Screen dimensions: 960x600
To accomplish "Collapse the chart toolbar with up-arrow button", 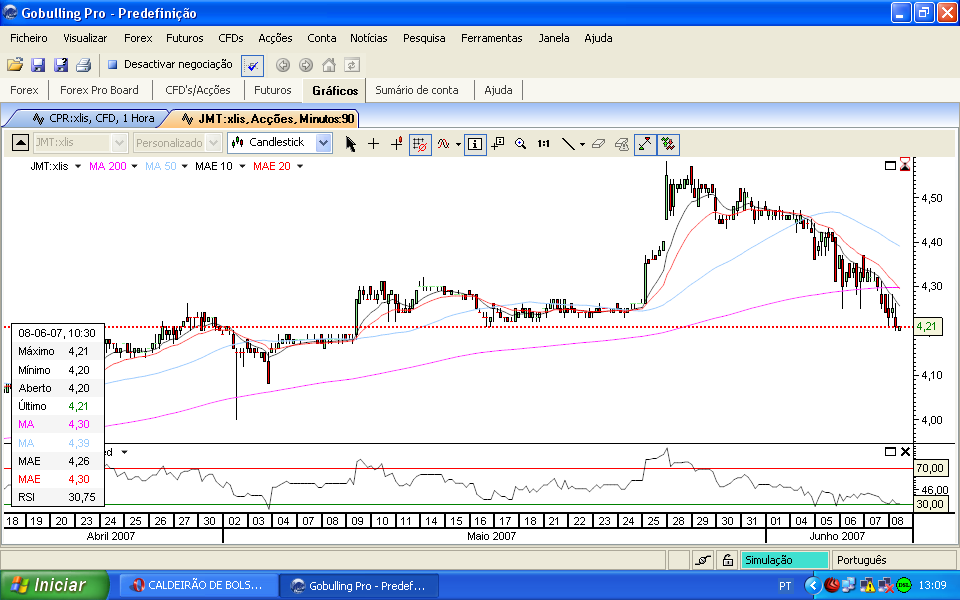I will click(x=20, y=143).
